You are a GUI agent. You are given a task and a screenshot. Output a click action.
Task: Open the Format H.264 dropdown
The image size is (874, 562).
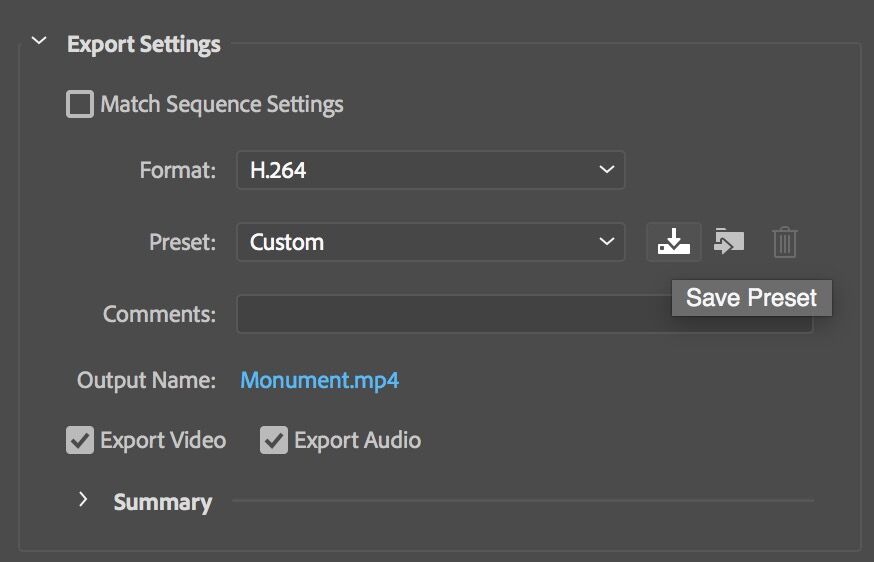(x=431, y=169)
